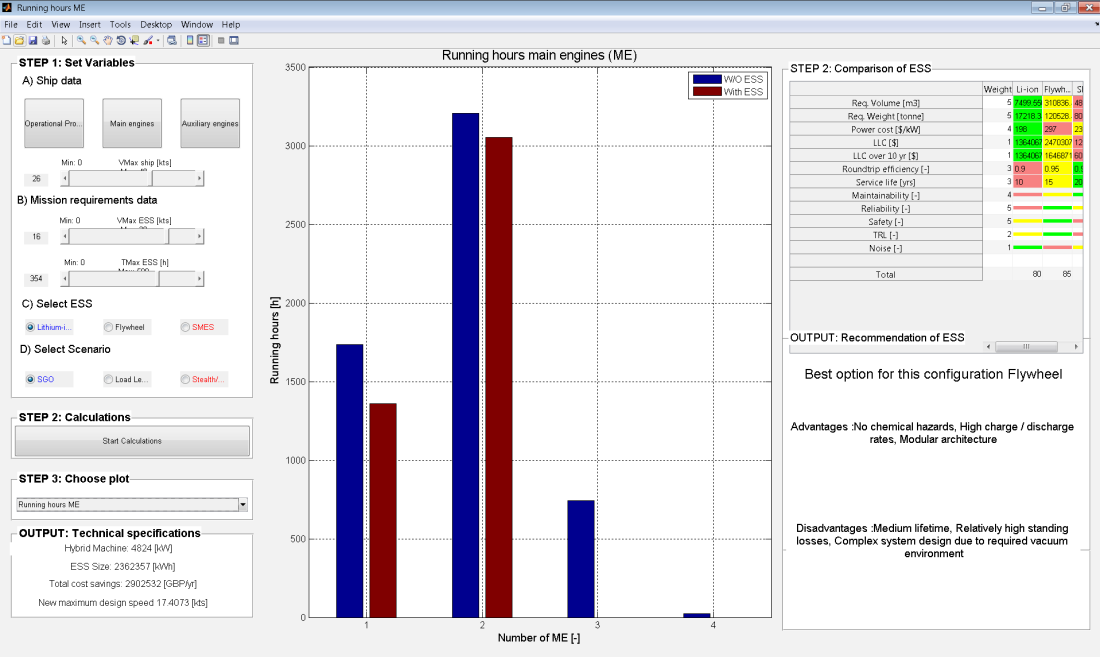Click the TMax ESS slider track
The height and width of the screenshot is (657, 1100).
pyautogui.click(x=100, y=279)
